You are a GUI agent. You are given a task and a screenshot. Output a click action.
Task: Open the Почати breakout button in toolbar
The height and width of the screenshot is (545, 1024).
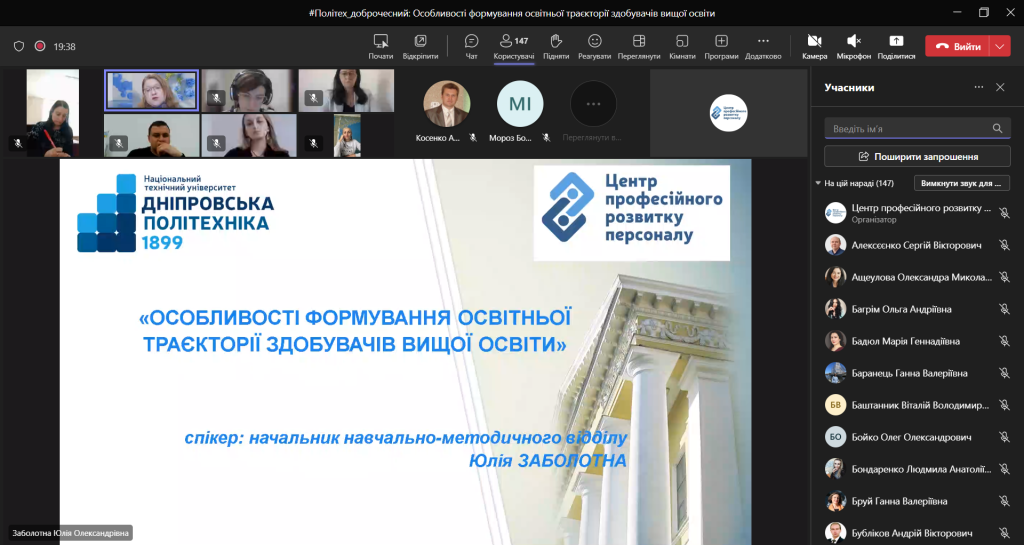(381, 46)
